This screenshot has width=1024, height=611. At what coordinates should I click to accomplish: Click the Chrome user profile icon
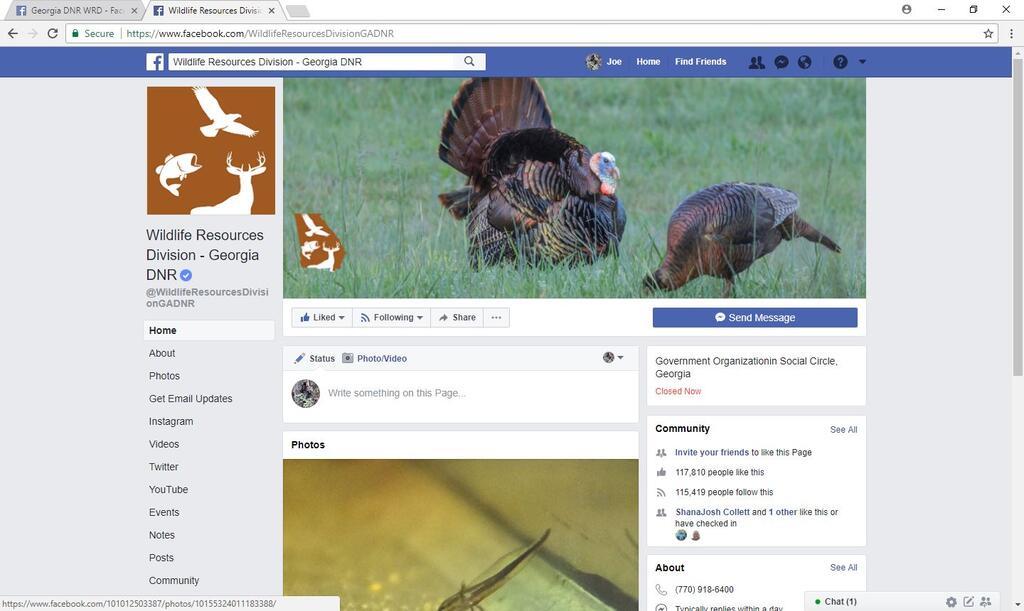(906, 9)
